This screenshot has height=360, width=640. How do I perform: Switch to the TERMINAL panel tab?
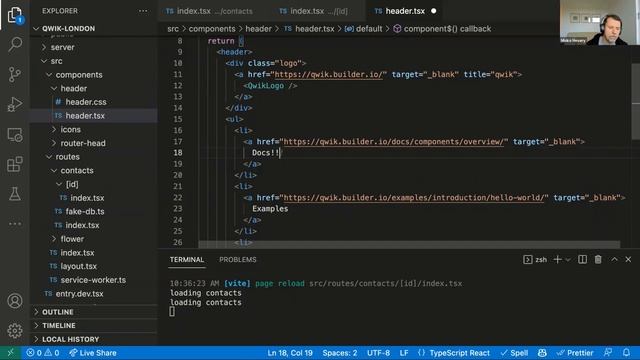[187, 260]
